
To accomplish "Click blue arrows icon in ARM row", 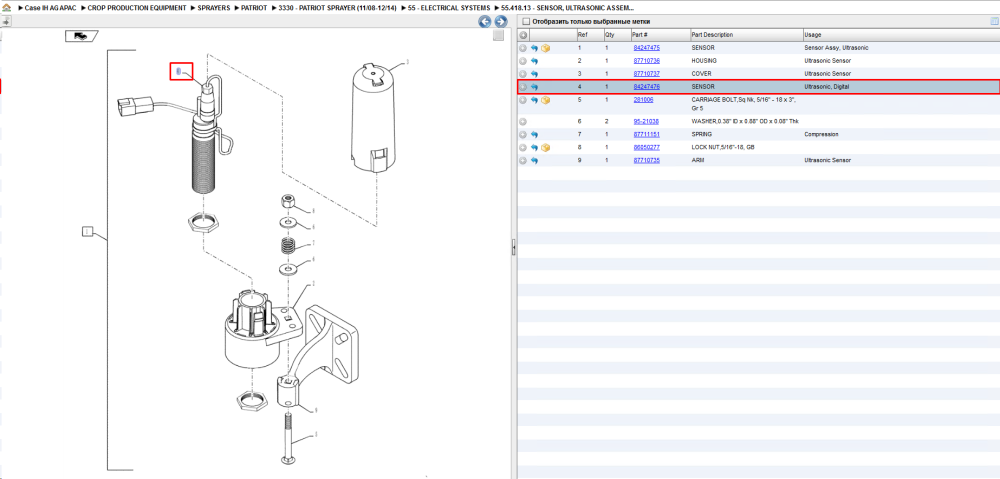I will pos(534,161).
